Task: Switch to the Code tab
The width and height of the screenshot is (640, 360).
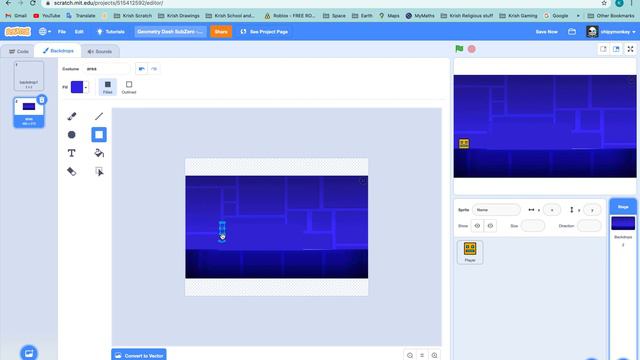Action: coord(19,51)
